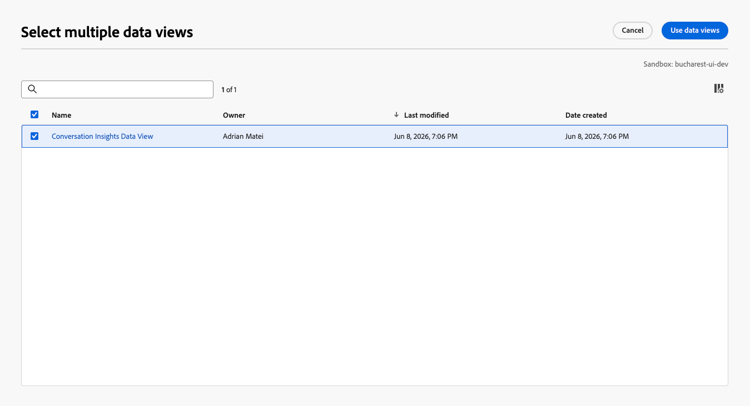Open Conversation Insights Data View link
Screen dimensions: 750x406
pyautogui.click(x=102, y=136)
